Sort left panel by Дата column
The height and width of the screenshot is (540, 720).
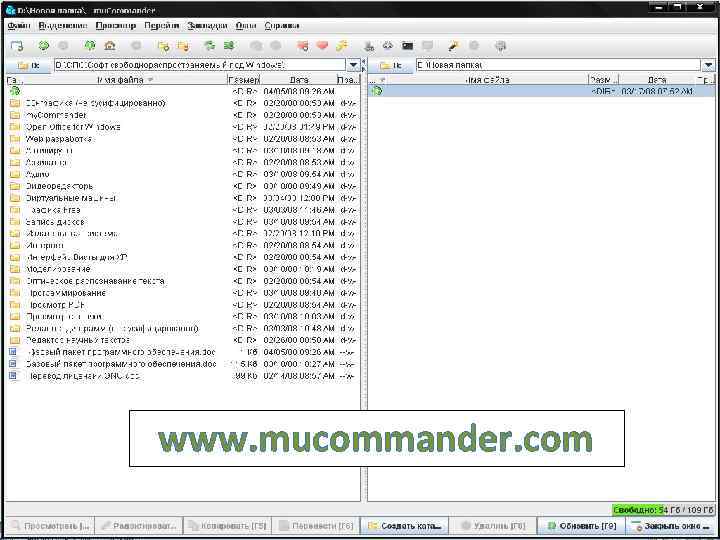[x=298, y=80]
